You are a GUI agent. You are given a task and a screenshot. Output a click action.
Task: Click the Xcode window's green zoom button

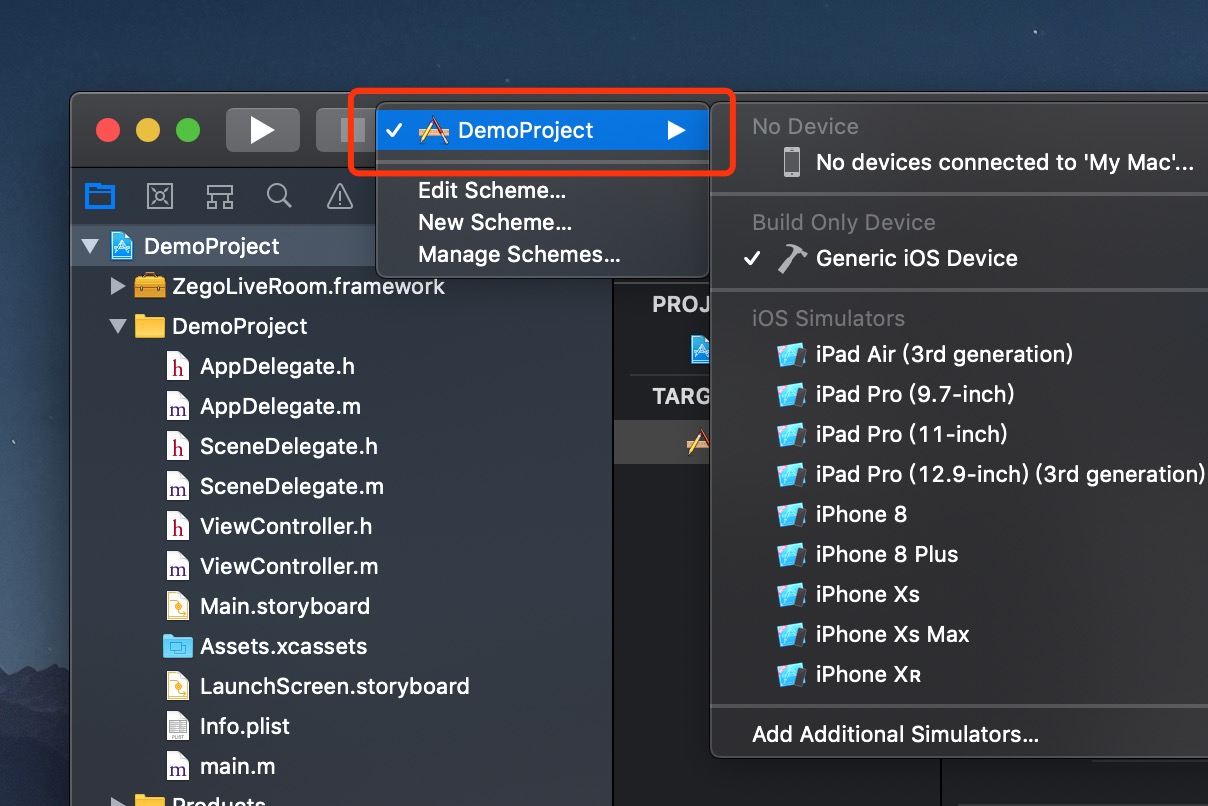(188, 130)
